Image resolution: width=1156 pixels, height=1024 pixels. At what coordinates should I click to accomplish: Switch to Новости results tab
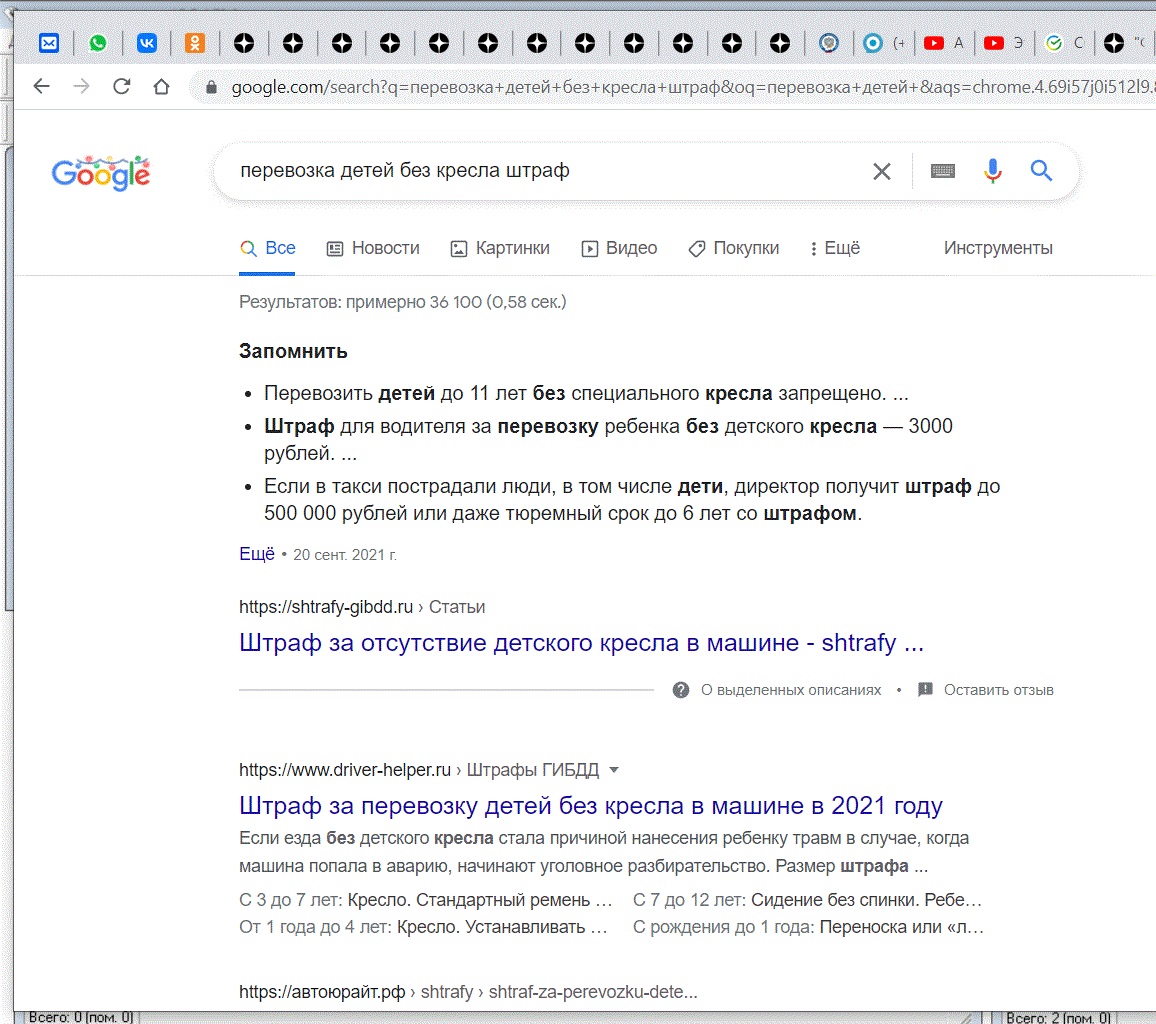(x=373, y=248)
